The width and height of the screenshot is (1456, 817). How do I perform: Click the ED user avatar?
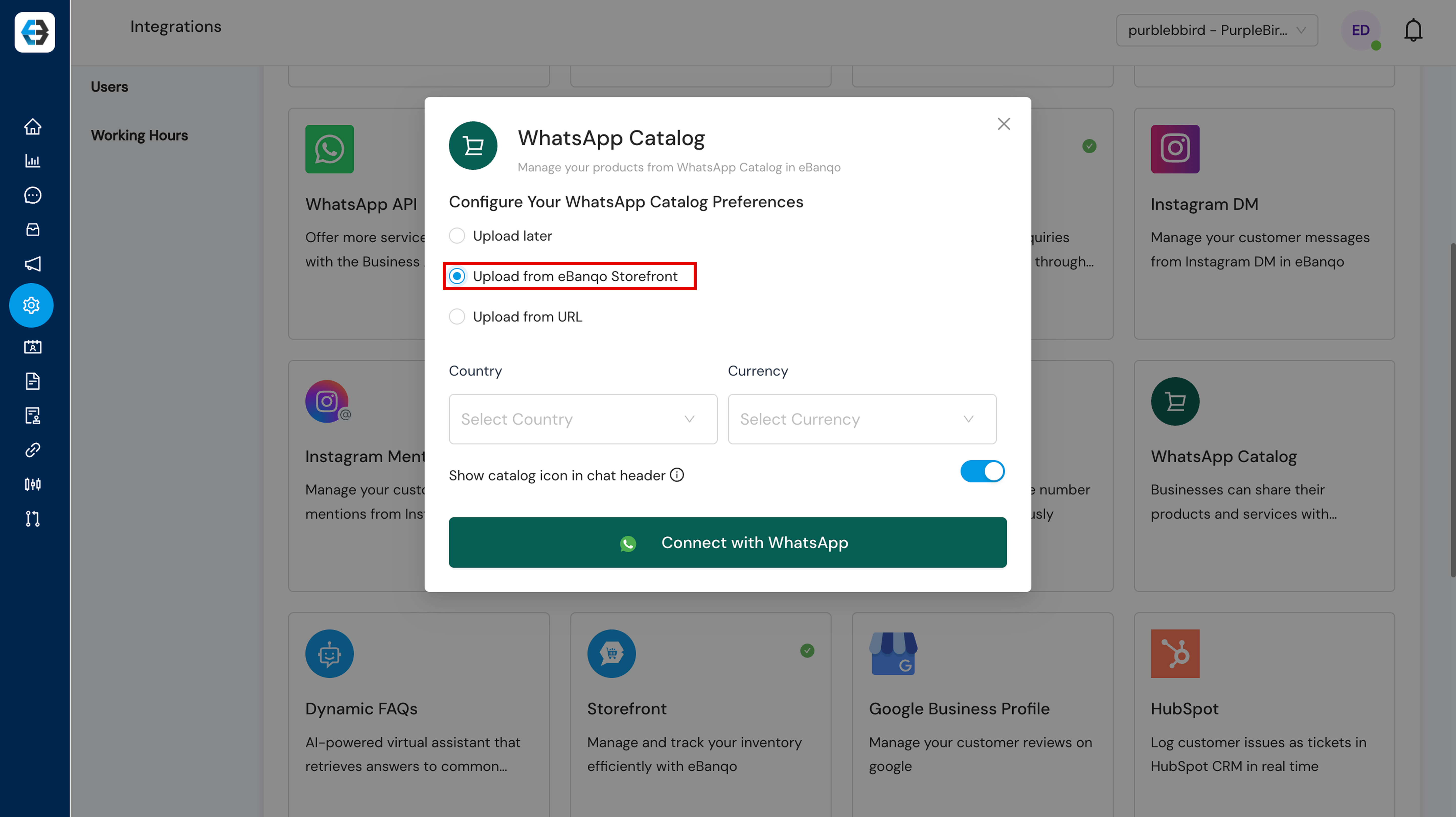(1360, 31)
